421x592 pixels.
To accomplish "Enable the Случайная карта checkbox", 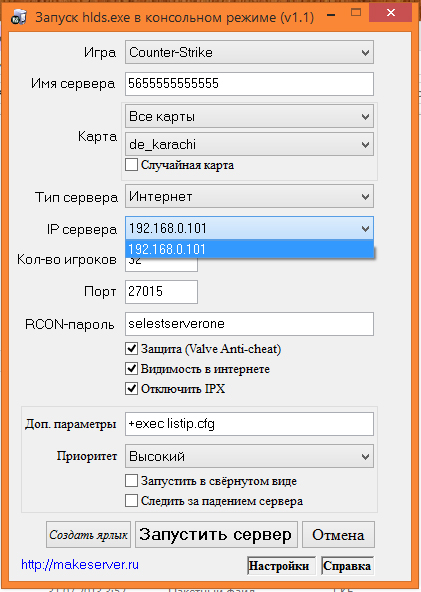I will (131, 165).
